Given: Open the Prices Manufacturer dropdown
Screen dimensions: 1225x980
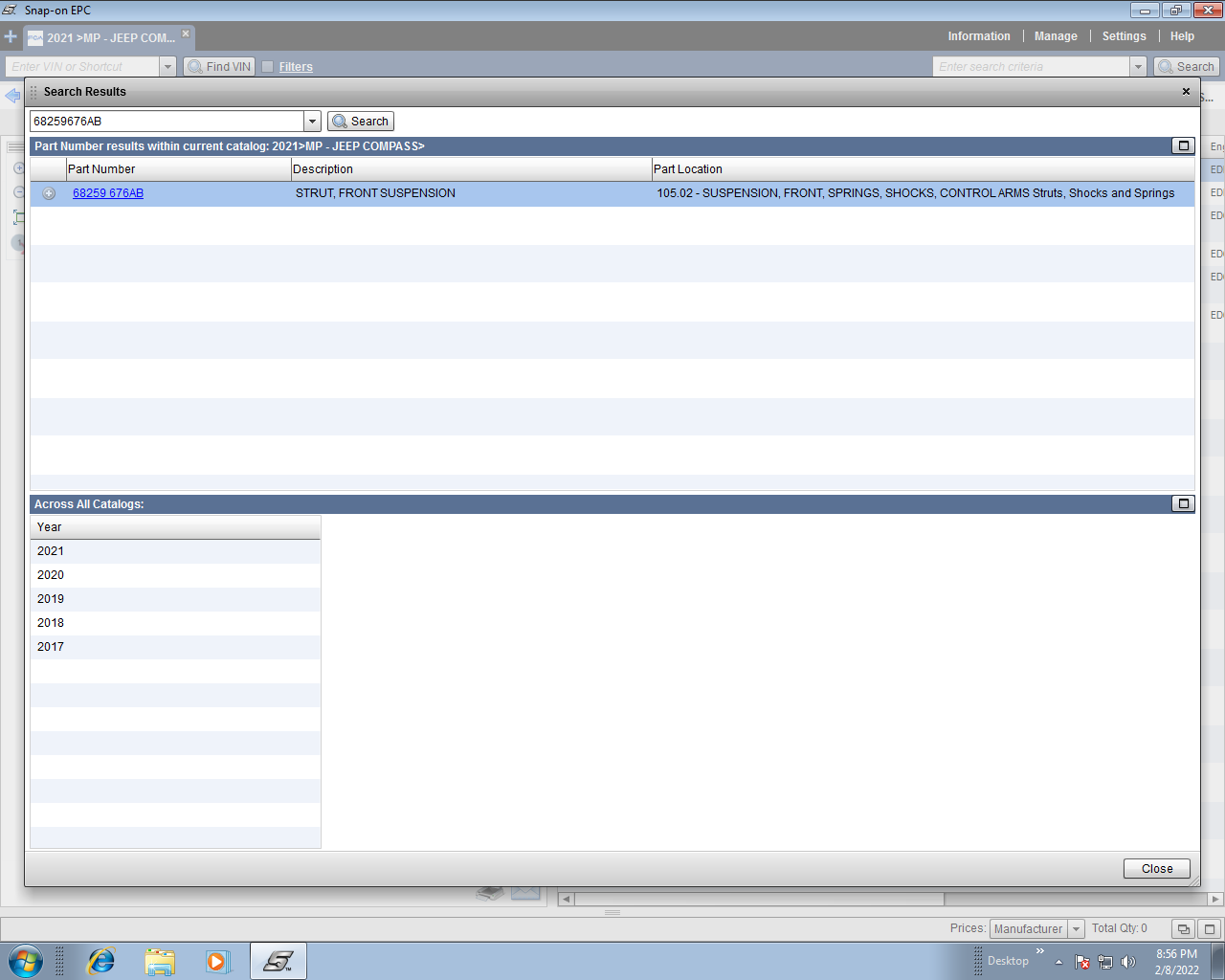Looking at the screenshot, I should (x=1076, y=929).
